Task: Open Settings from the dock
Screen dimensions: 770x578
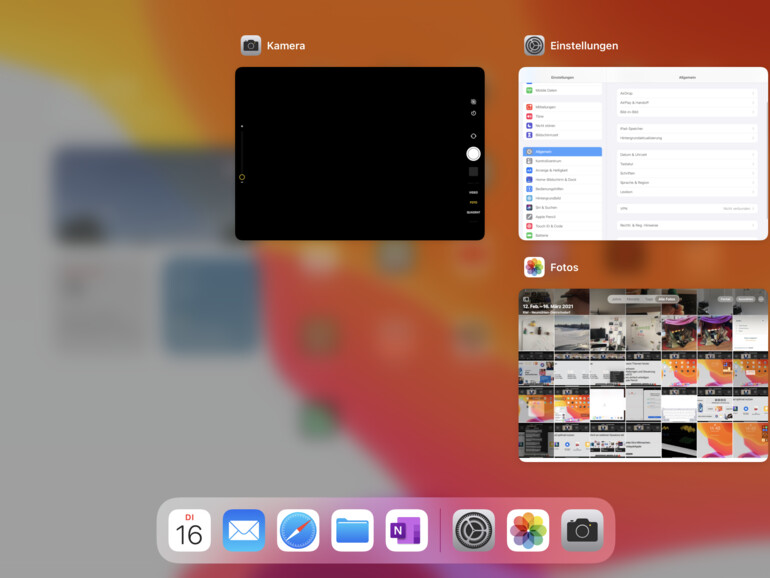Action: pos(473,530)
